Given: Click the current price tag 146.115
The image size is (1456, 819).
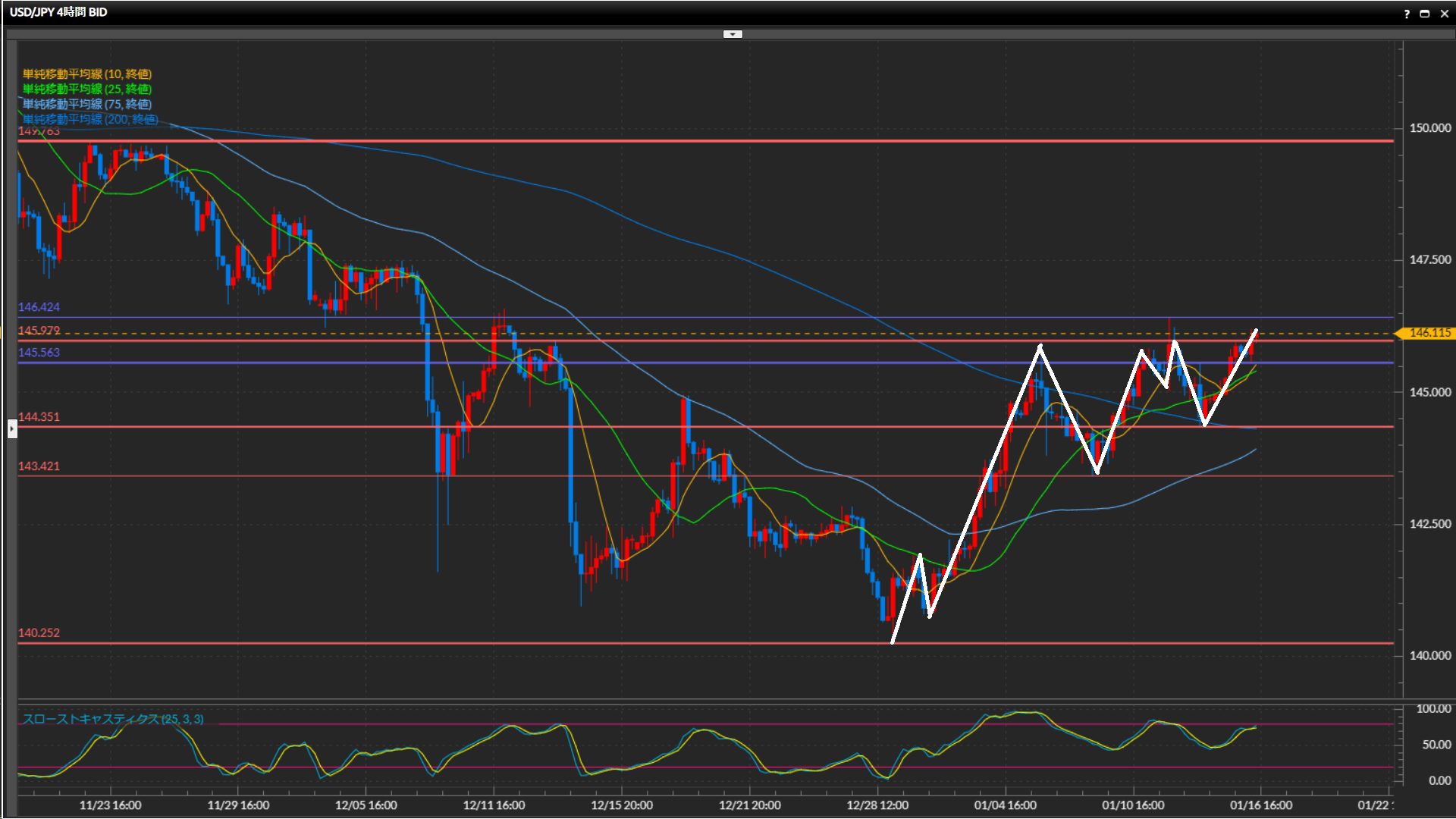Looking at the screenshot, I should [x=1428, y=333].
